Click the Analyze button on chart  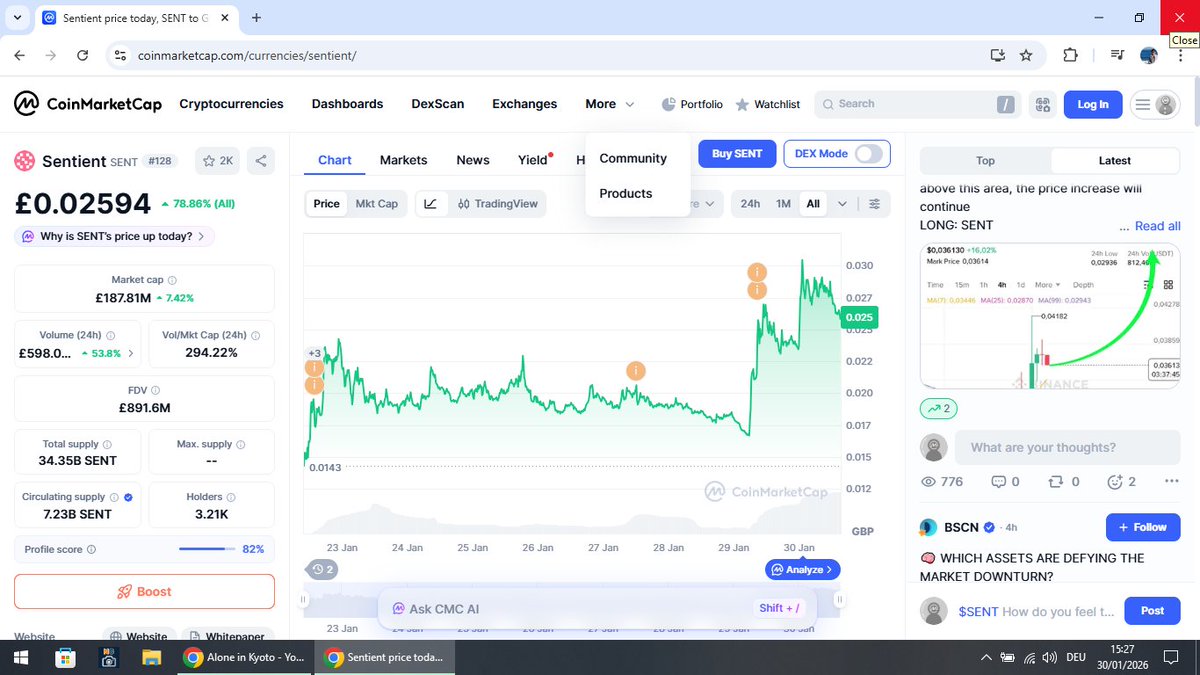pyautogui.click(x=804, y=569)
